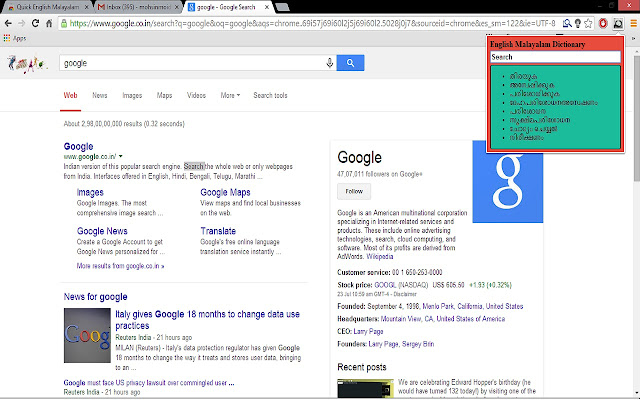Click the Google doodle logo
640x400 pixels.
coord(27,64)
